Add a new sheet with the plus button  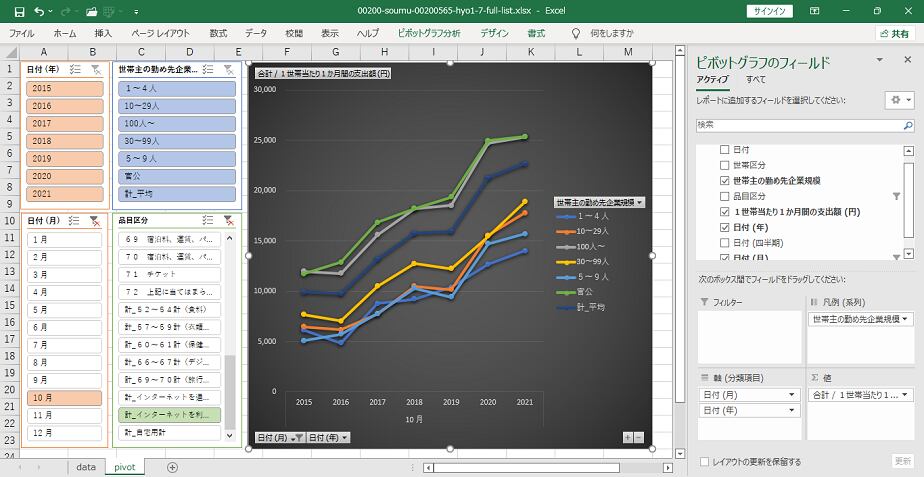click(x=172, y=467)
